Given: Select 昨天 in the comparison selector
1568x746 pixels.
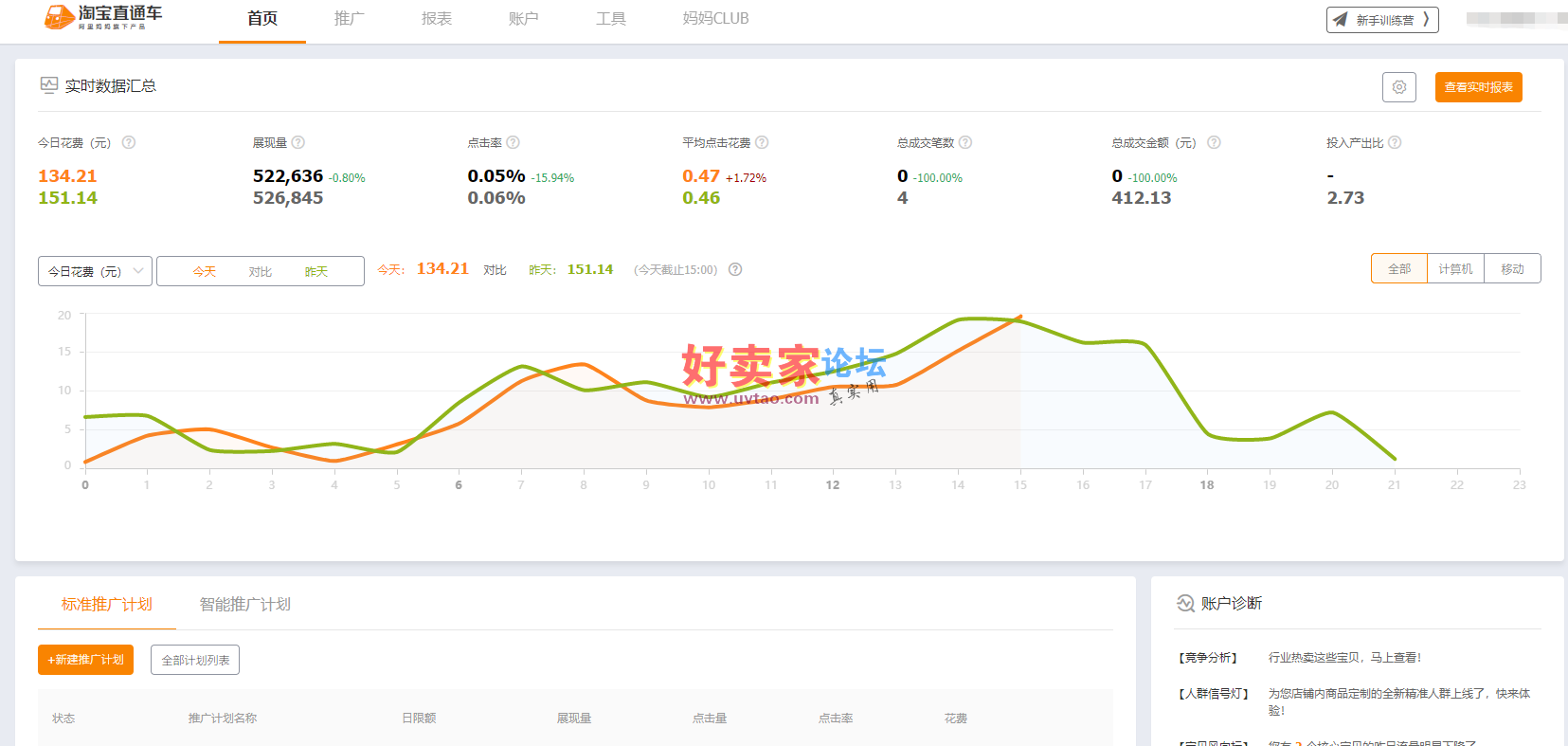Looking at the screenshot, I should tap(316, 271).
